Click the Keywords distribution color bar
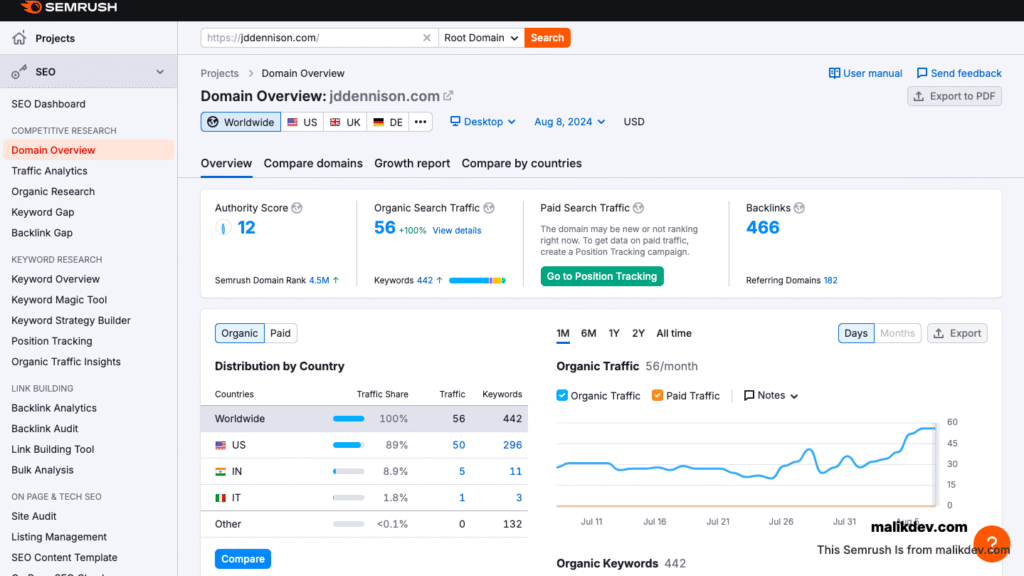The image size is (1024, 576). click(x=477, y=281)
